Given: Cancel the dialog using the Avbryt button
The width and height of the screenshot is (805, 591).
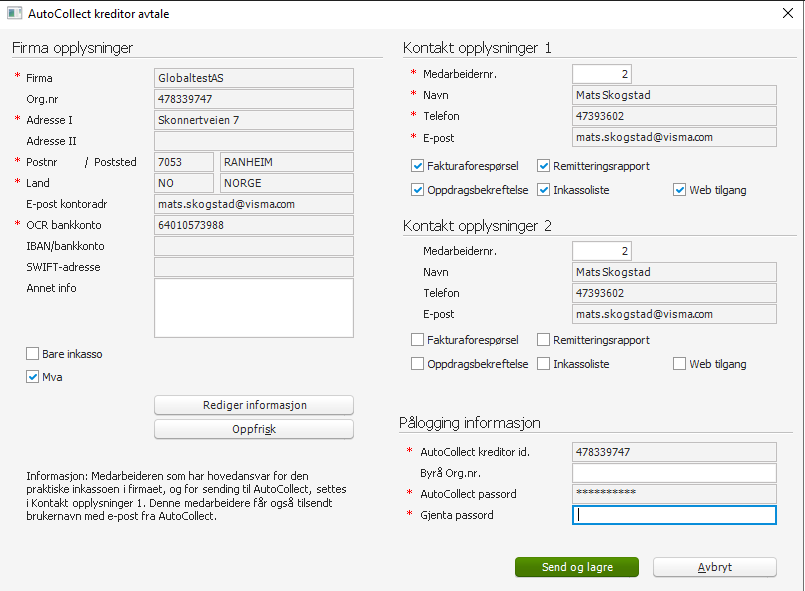Looking at the screenshot, I should click(x=714, y=567).
